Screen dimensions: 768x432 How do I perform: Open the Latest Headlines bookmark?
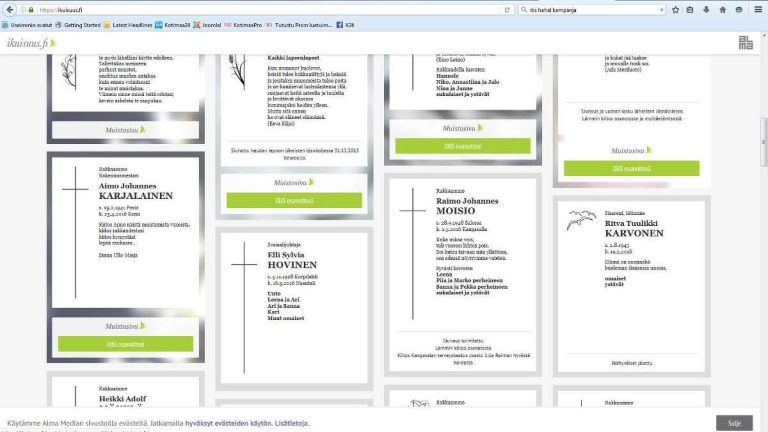click(128, 25)
